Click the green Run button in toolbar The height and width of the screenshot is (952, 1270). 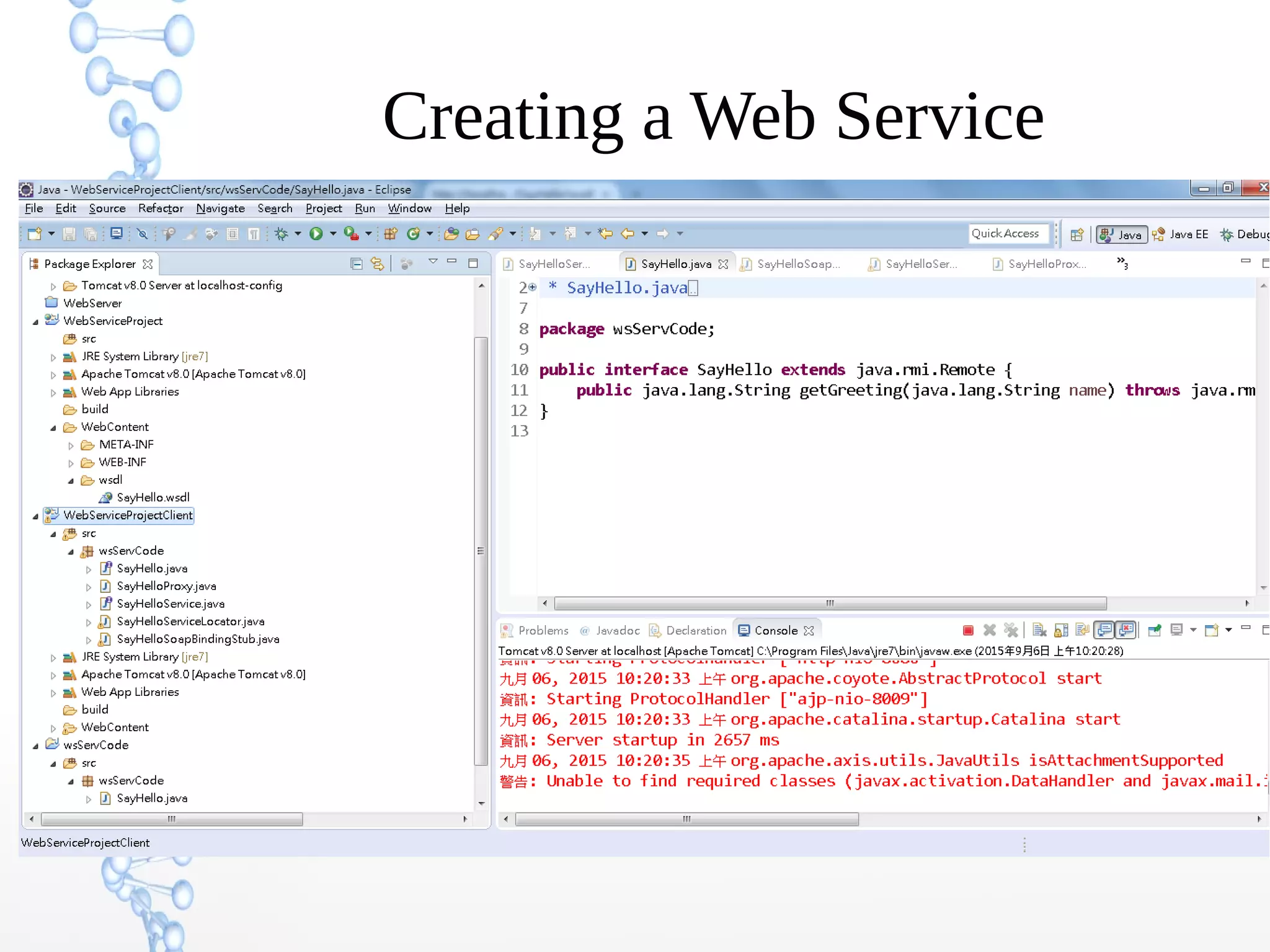tap(316, 234)
